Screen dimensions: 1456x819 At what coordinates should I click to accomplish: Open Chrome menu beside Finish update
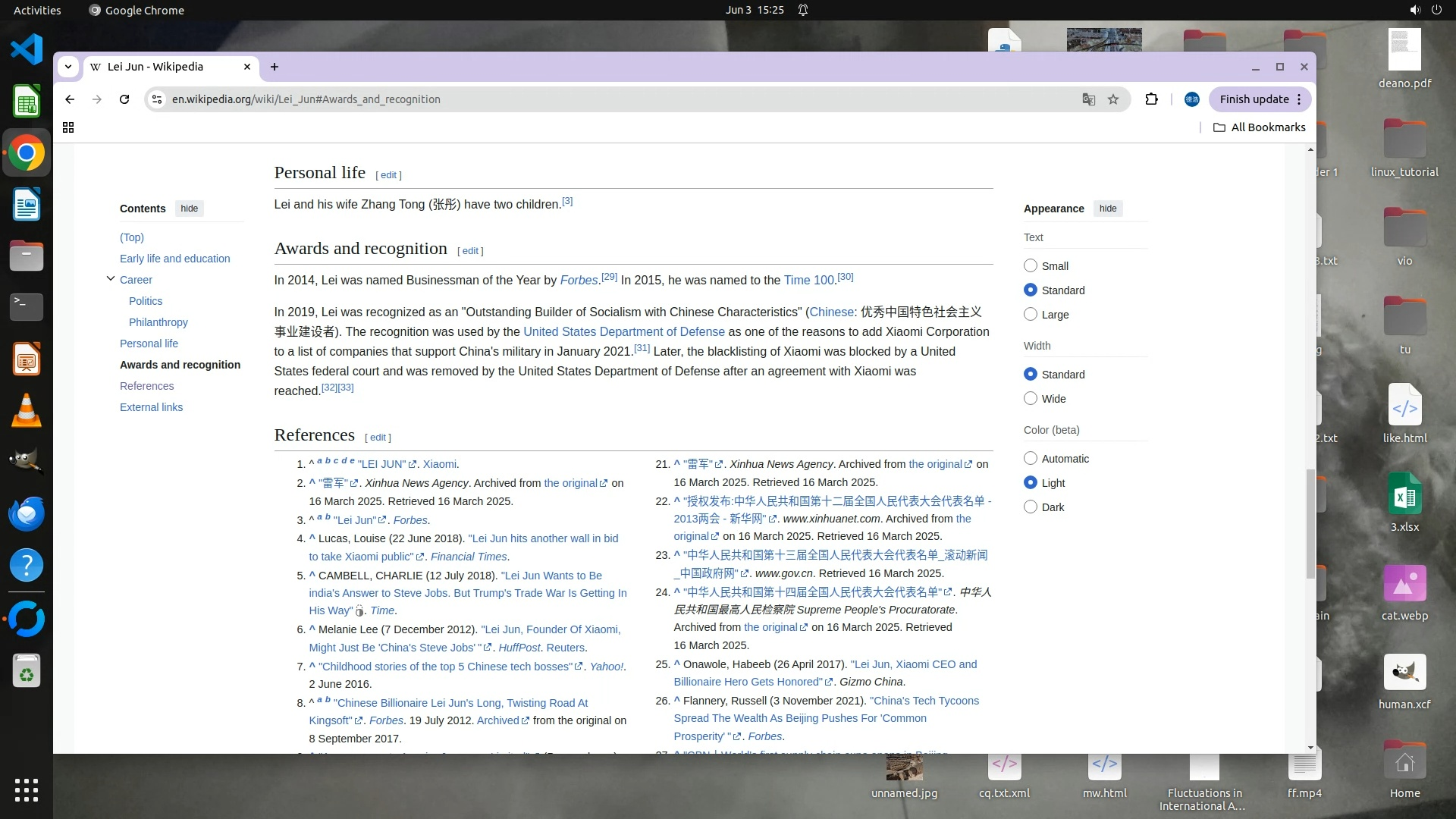(1299, 99)
